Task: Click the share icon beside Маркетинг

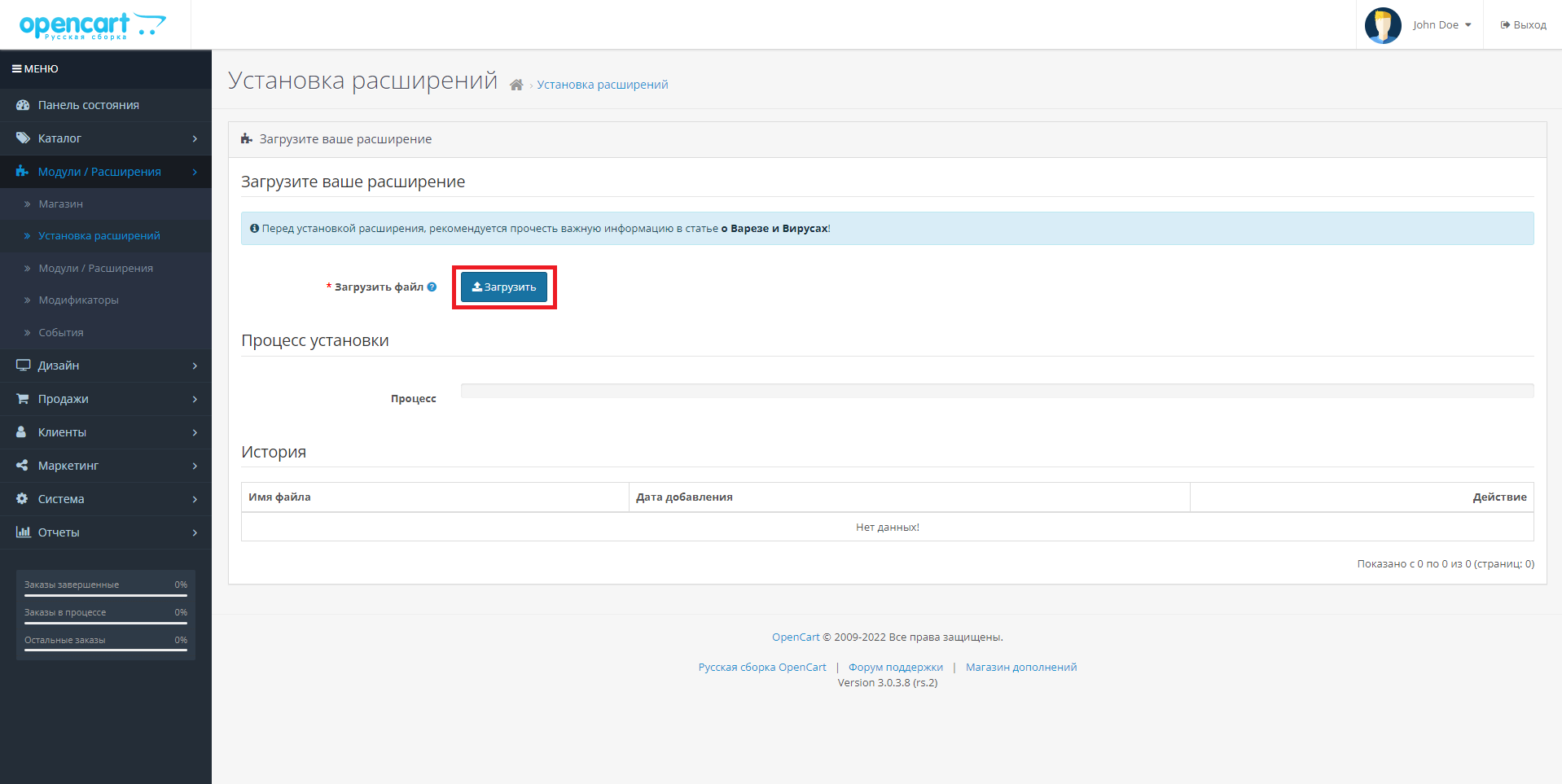Action: [22, 466]
